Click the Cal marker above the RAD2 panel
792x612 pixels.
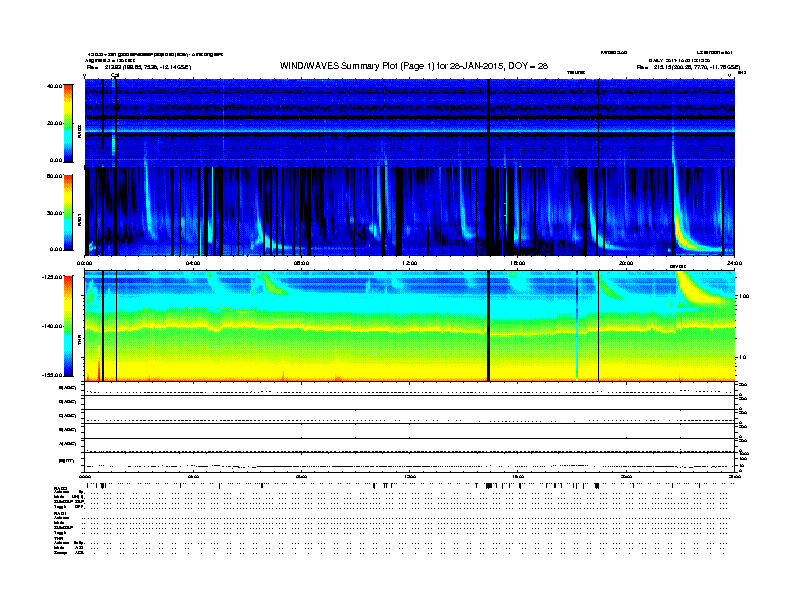tap(115, 75)
